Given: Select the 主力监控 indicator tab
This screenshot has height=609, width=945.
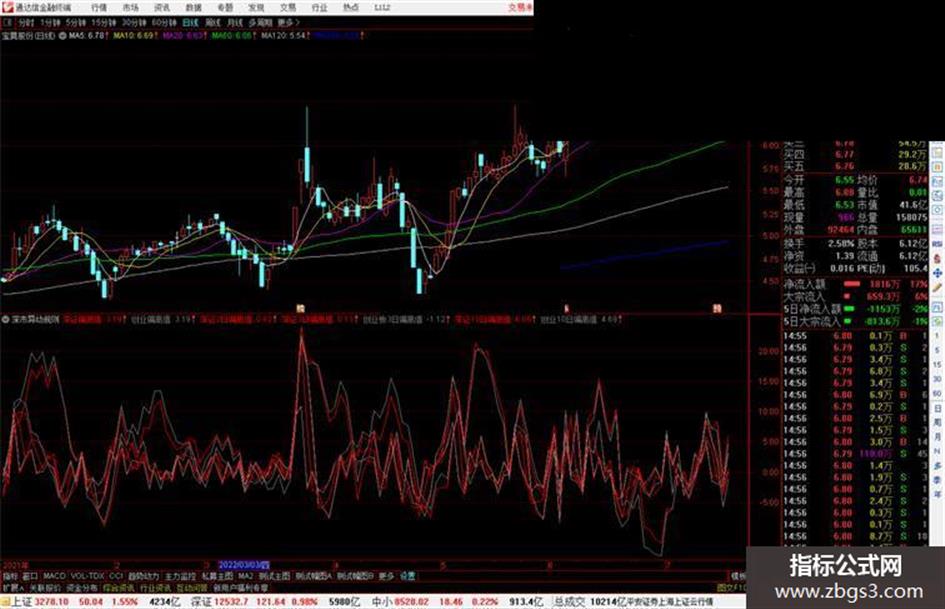Looking at the screenshot, I should [180, 576].
